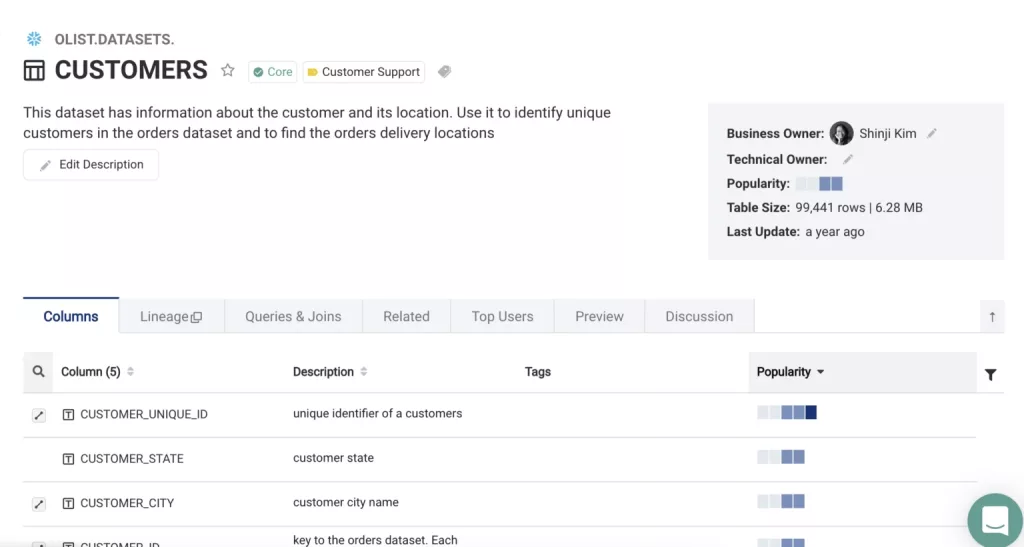Click expand icon on CUSTOMER_CITY row
This screenshot has width=1024, height=547.
(x=39, y=504)
